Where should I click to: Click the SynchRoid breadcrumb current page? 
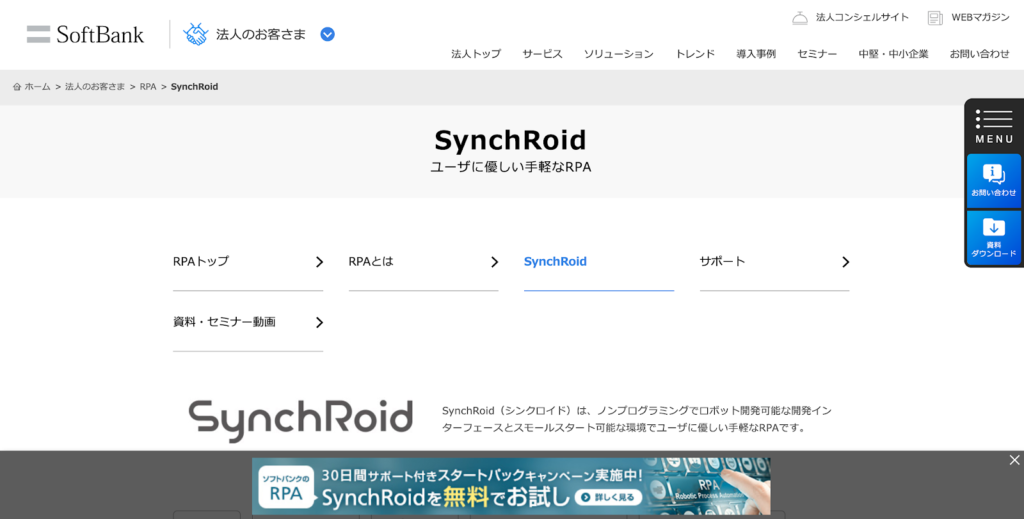[x=195, y=87]
